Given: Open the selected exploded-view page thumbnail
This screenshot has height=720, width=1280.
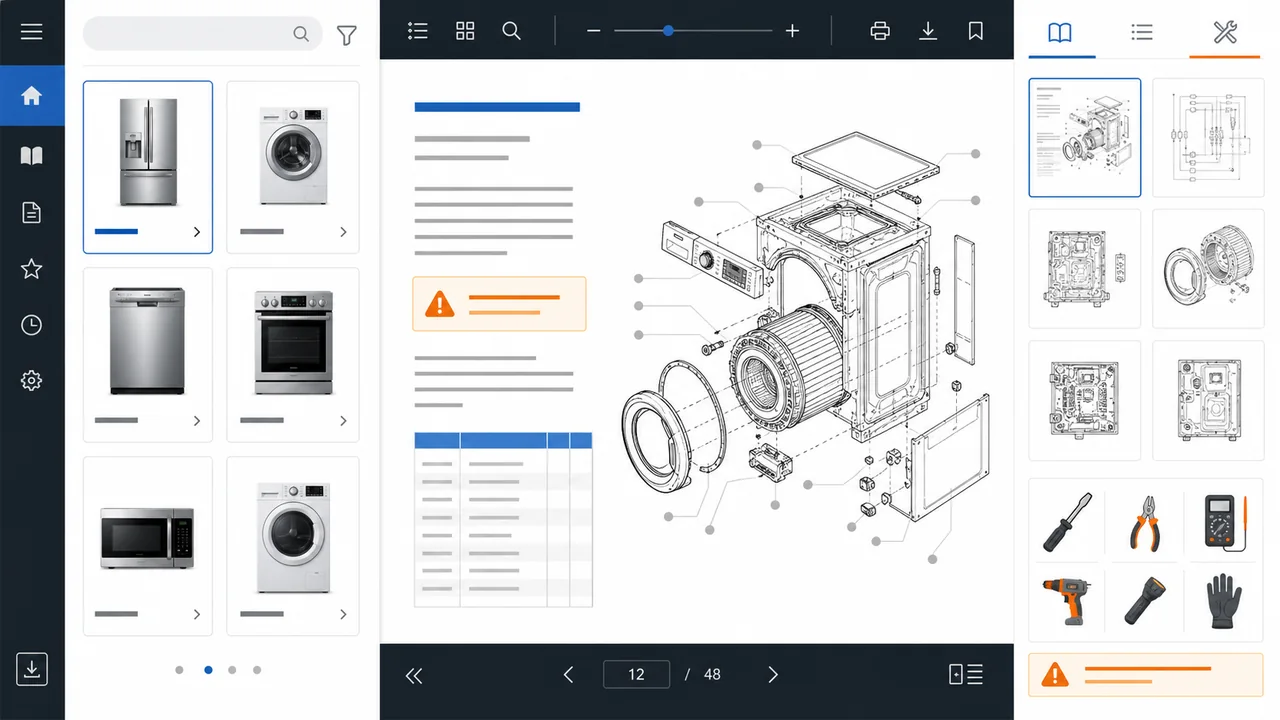Looking at the screenshot, I should (x=1085, y=138).
